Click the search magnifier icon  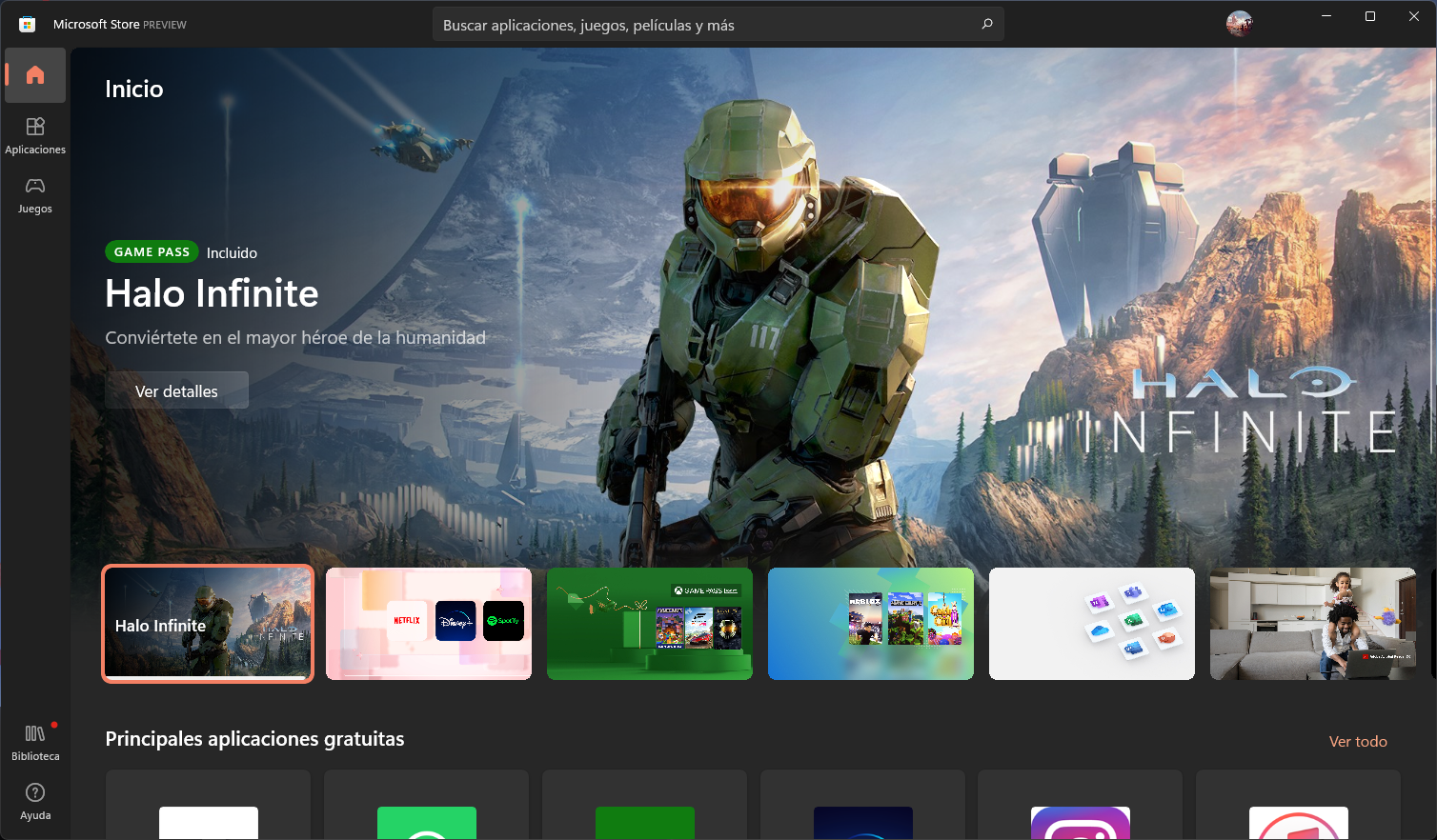(987, 24)
